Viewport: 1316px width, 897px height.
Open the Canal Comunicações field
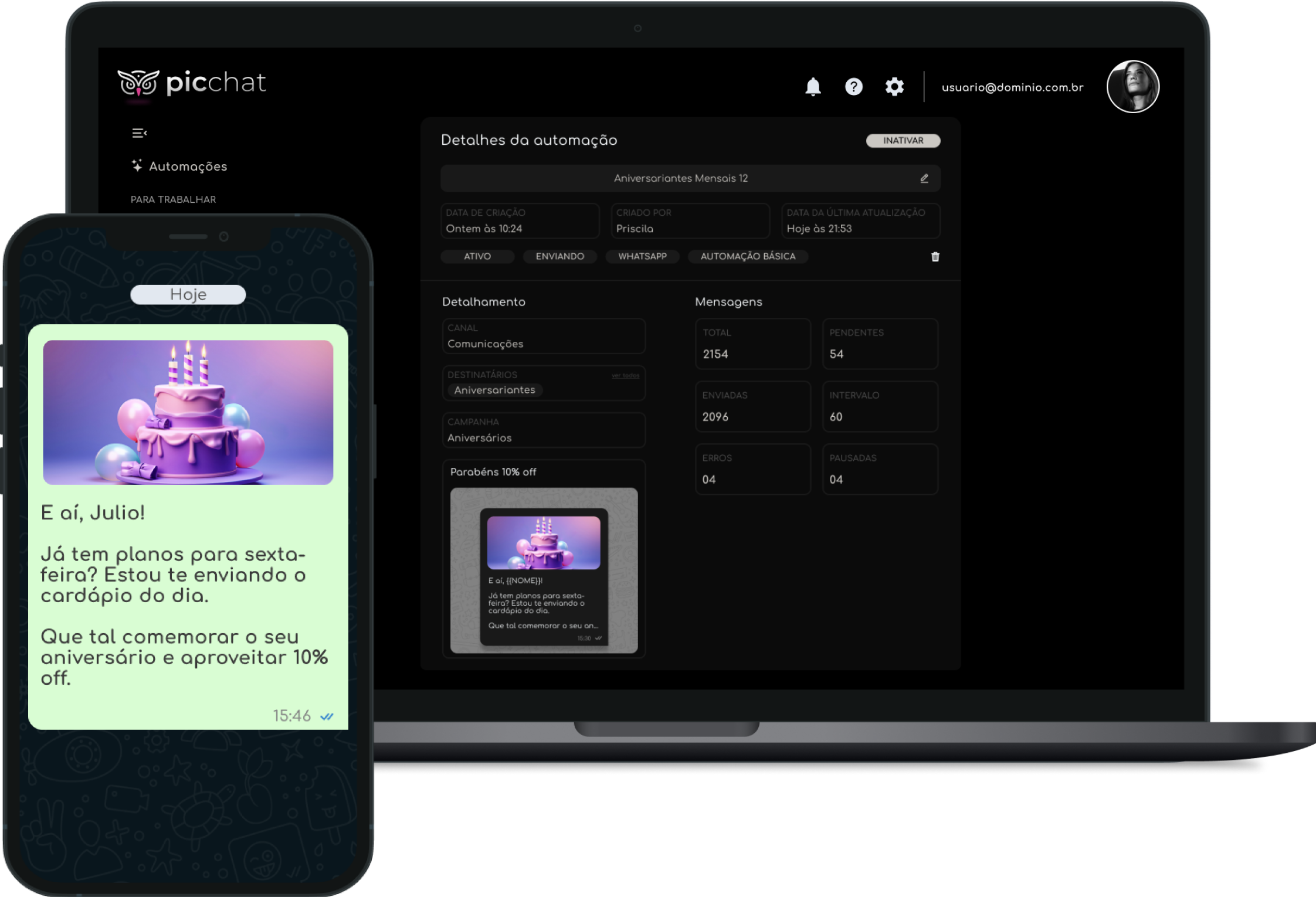click(x=543, y=337)
